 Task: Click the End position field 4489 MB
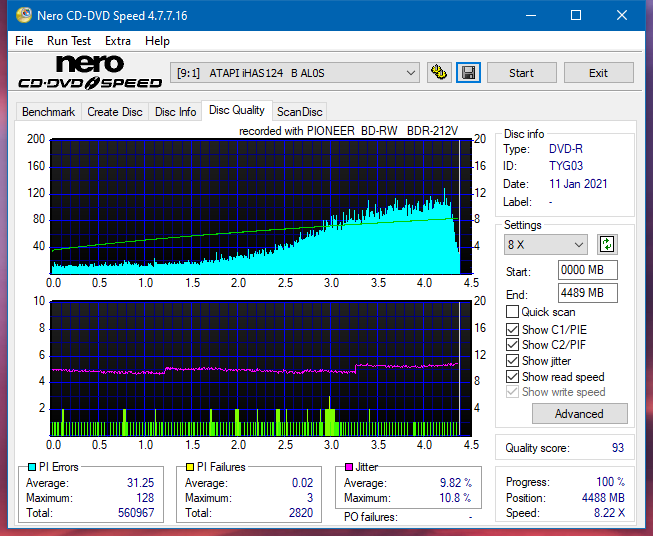point(587,293)
